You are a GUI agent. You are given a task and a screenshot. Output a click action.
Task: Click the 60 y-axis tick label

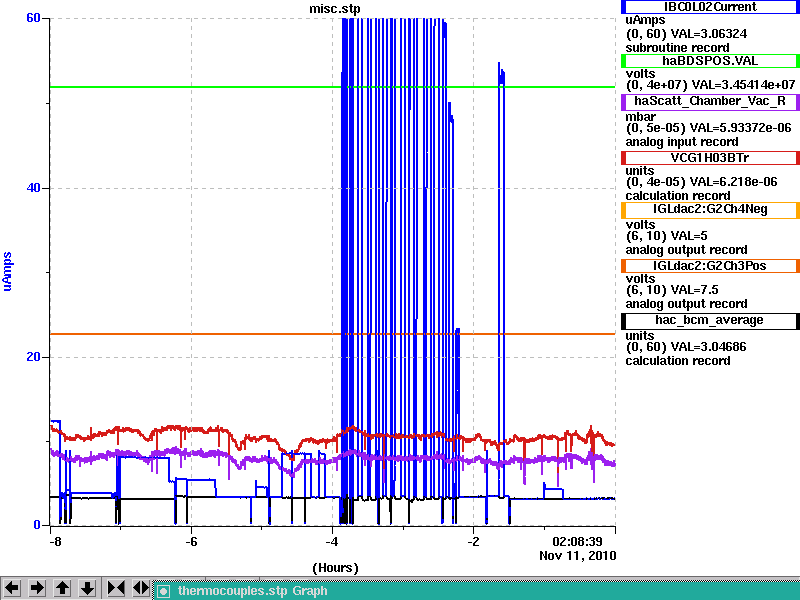pos(33,18)
